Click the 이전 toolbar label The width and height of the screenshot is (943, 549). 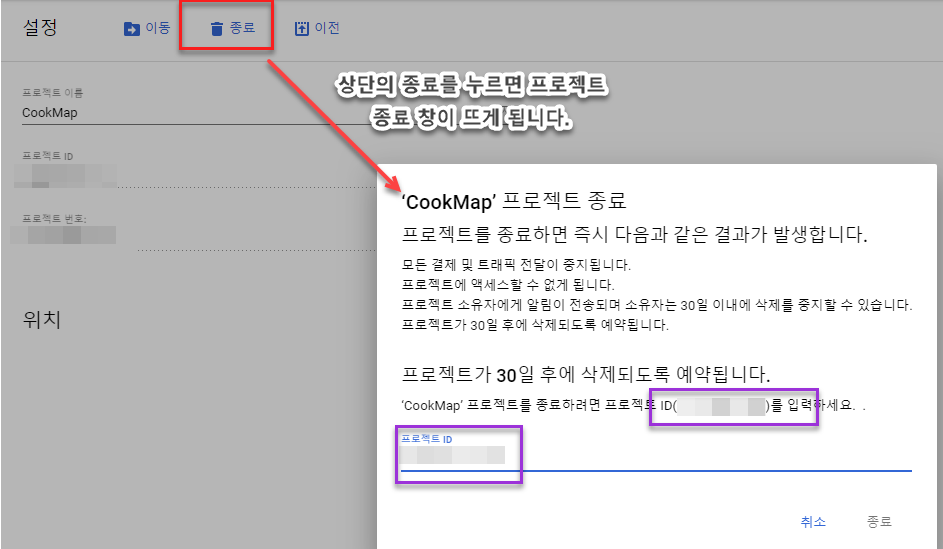click(x=327, y=28)
